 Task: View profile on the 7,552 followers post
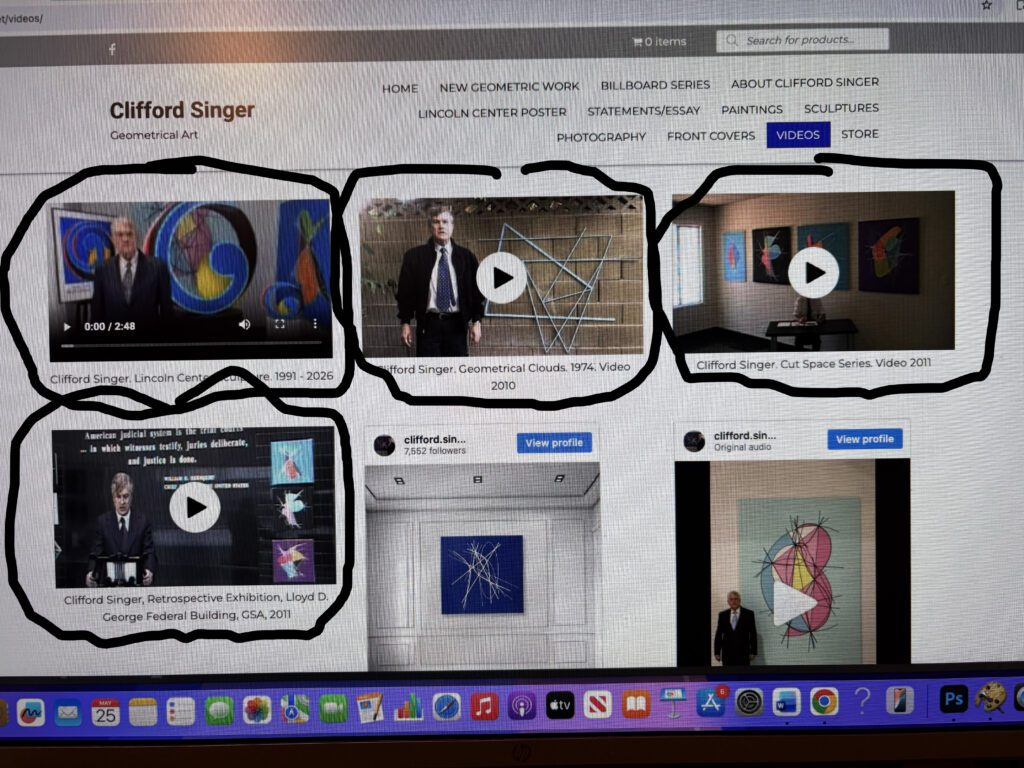(554, 443)
